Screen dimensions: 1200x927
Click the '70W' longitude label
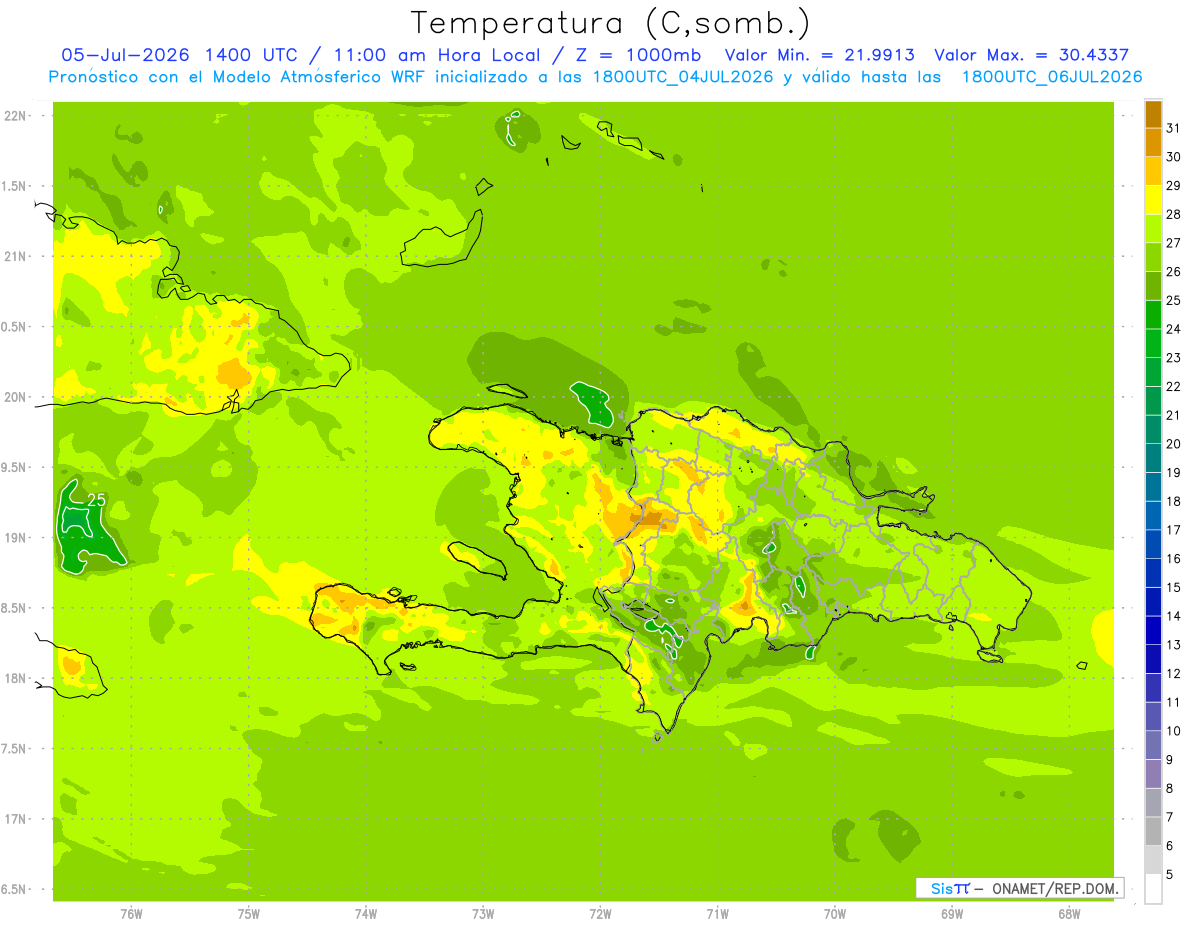[x=835, y=914]
